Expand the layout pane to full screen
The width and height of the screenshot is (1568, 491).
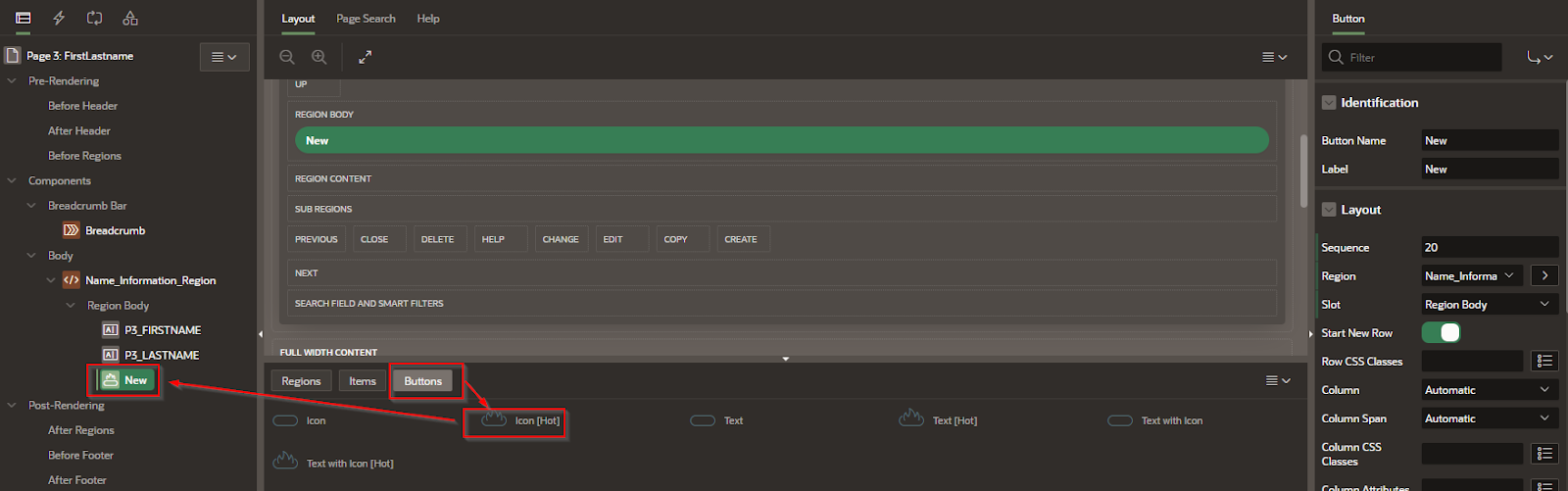click(x=365, y=57)
